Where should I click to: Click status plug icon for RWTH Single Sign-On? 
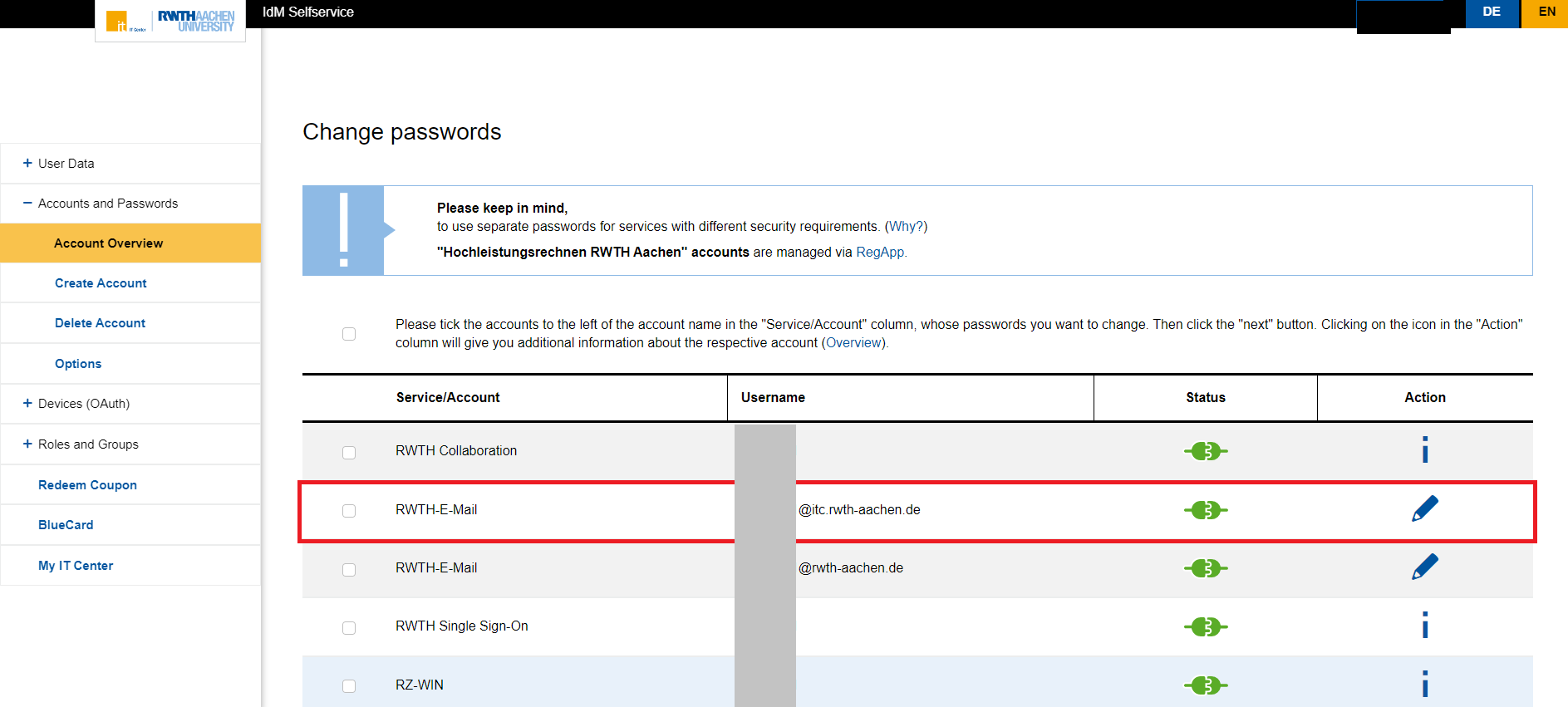tap(1206, 626)
